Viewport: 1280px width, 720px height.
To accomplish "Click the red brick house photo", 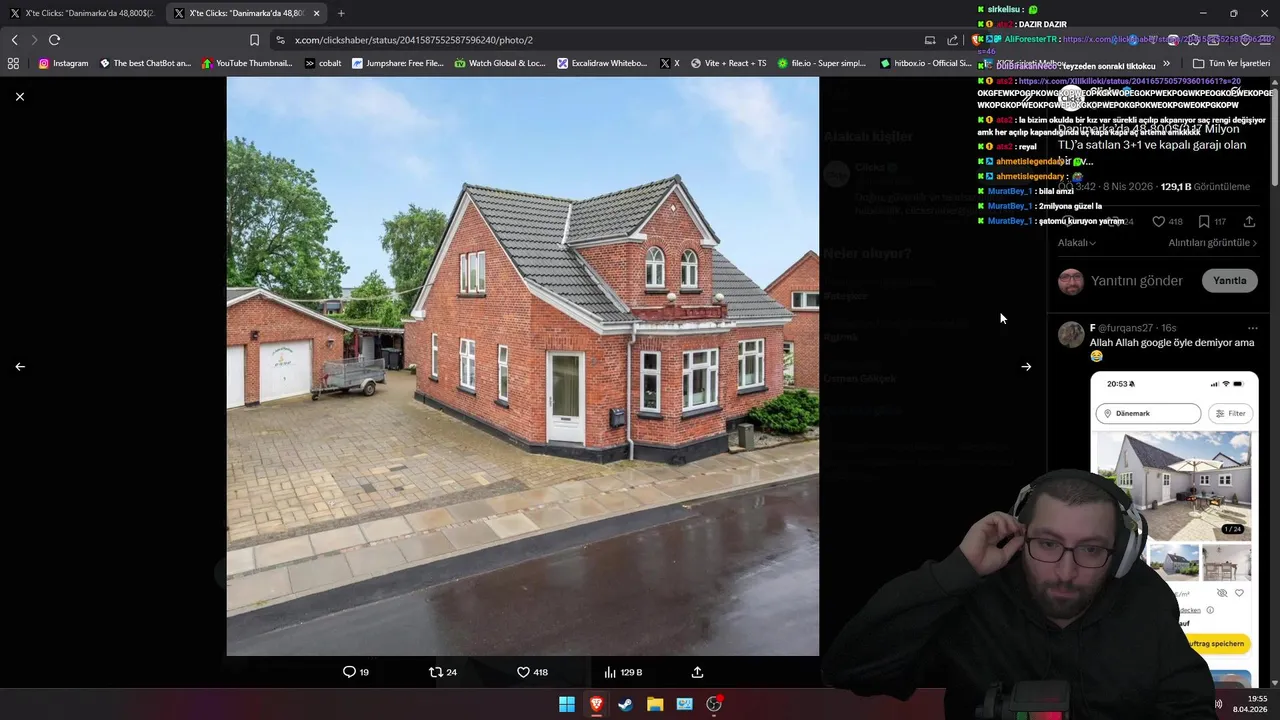I will pyautogui.click(x=522, y=366).
